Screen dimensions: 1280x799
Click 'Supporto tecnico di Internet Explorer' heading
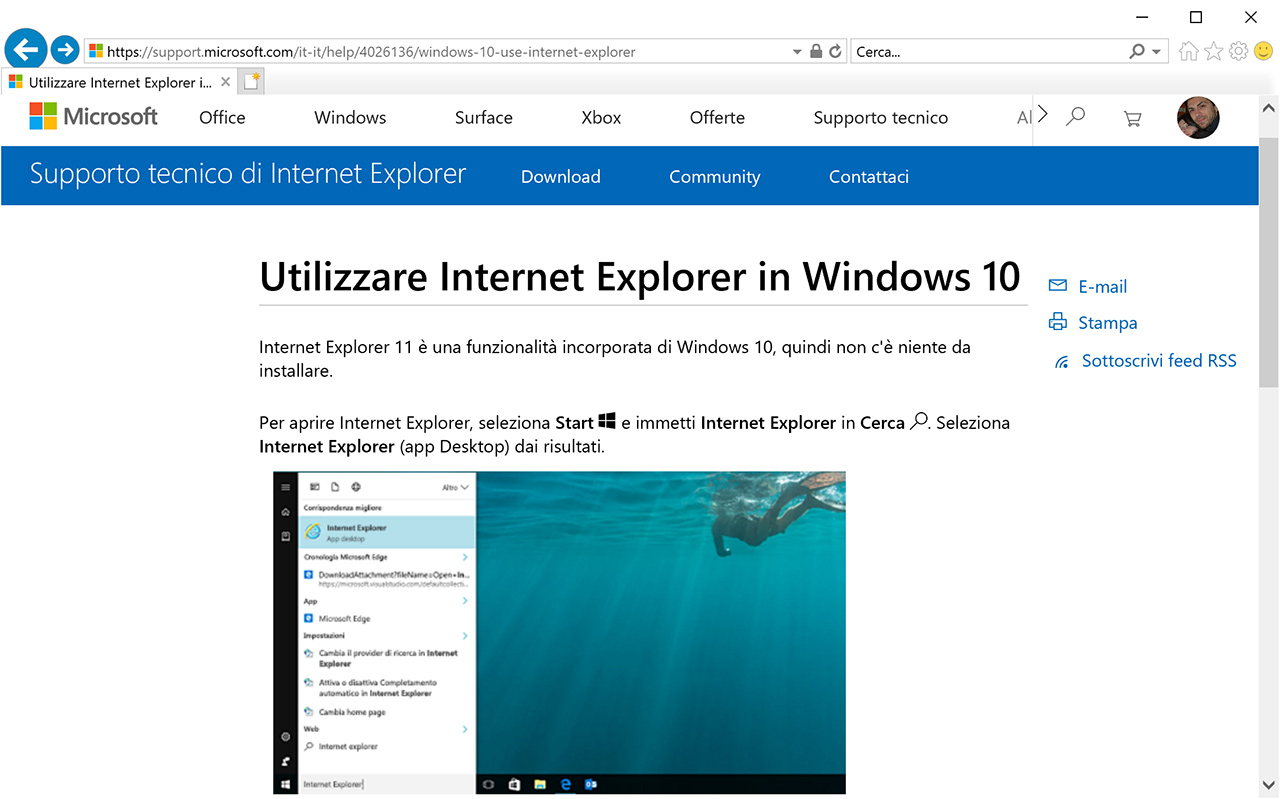click(x=248, y=174)
